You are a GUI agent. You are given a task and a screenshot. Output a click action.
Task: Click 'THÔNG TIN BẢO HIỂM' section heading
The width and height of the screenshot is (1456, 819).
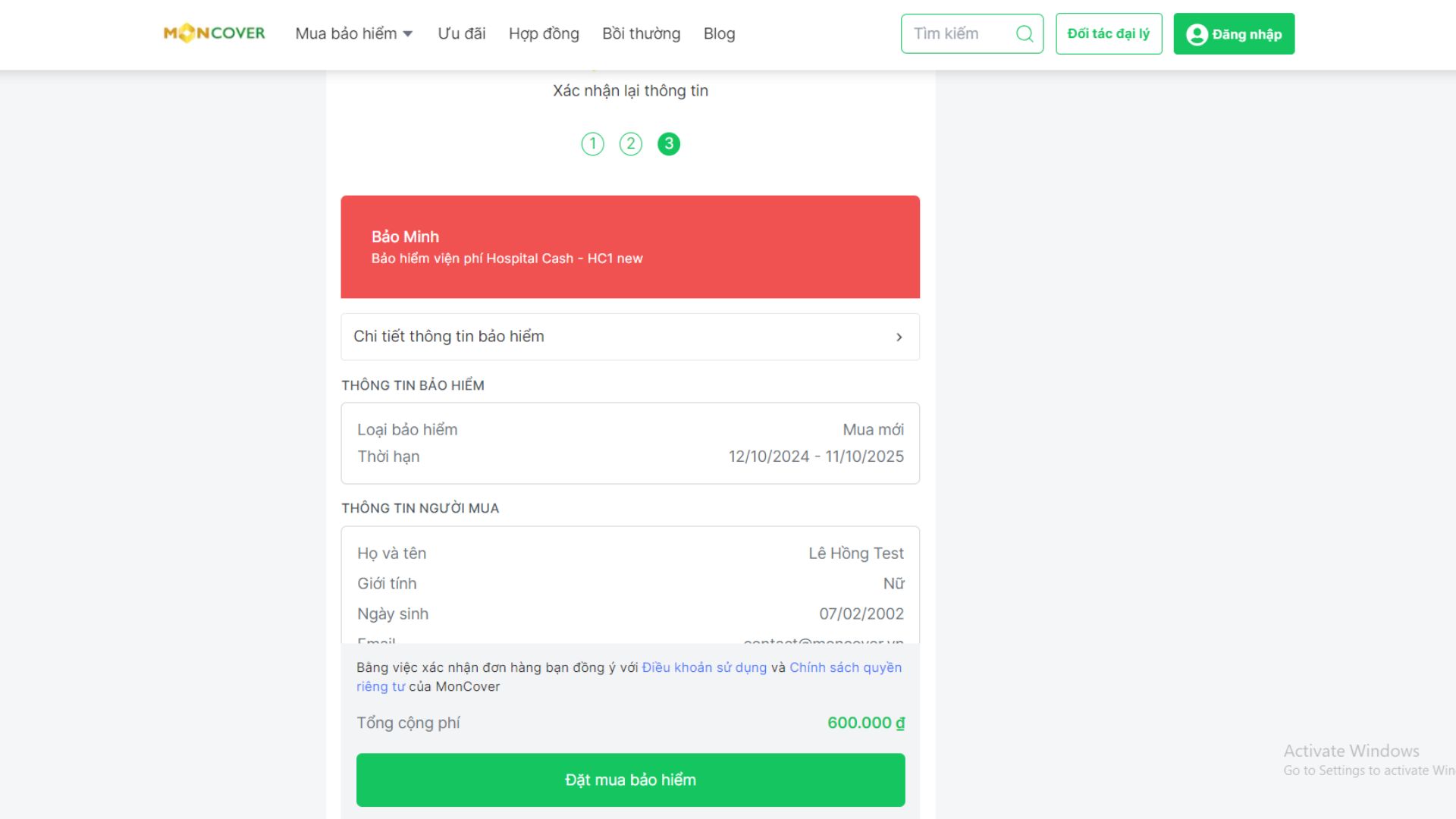[x=413, y=385]
